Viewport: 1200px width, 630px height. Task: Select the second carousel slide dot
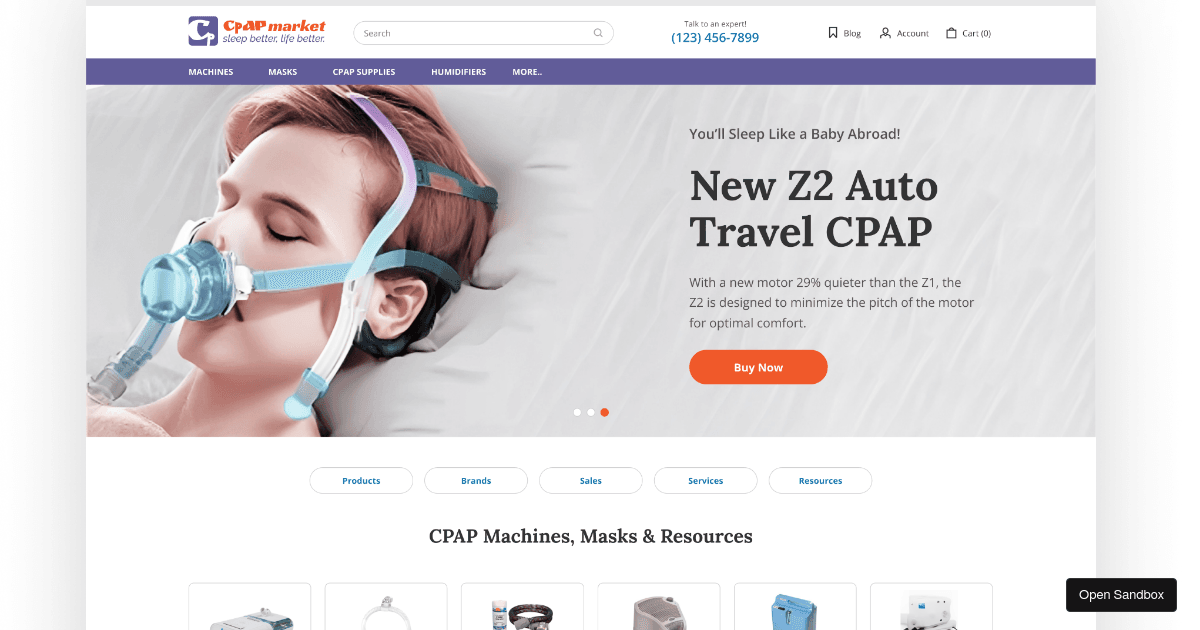591,412
